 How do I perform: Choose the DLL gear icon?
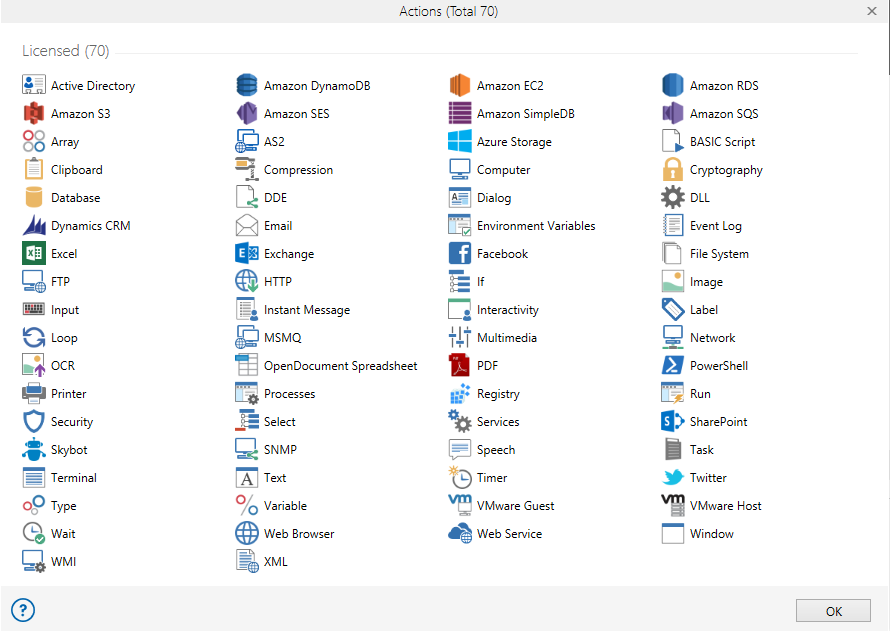click(673, 197)
